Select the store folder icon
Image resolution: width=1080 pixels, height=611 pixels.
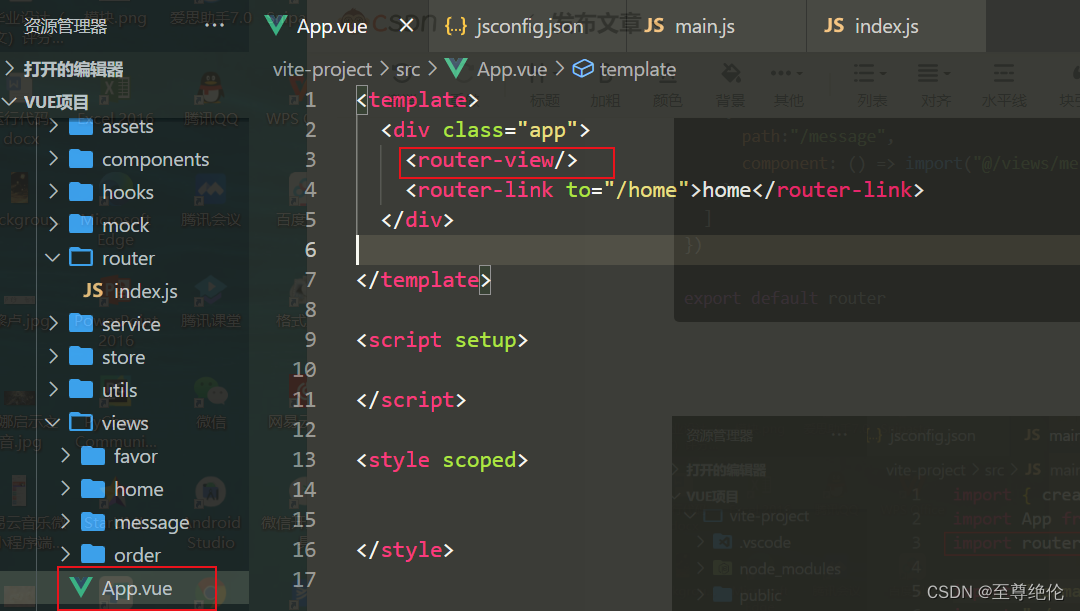[x=81, y=356]
